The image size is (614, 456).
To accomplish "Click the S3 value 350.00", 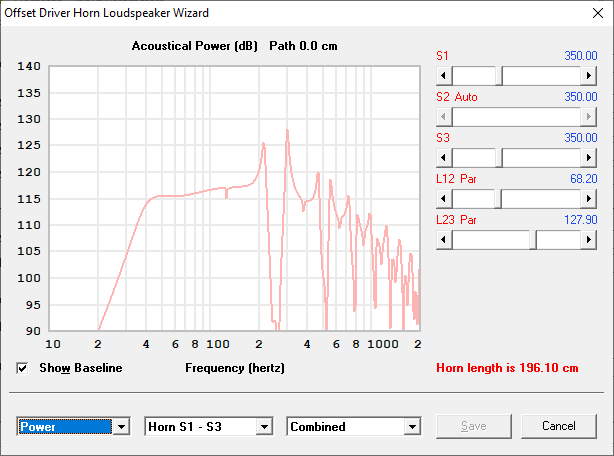I will 581,138.
